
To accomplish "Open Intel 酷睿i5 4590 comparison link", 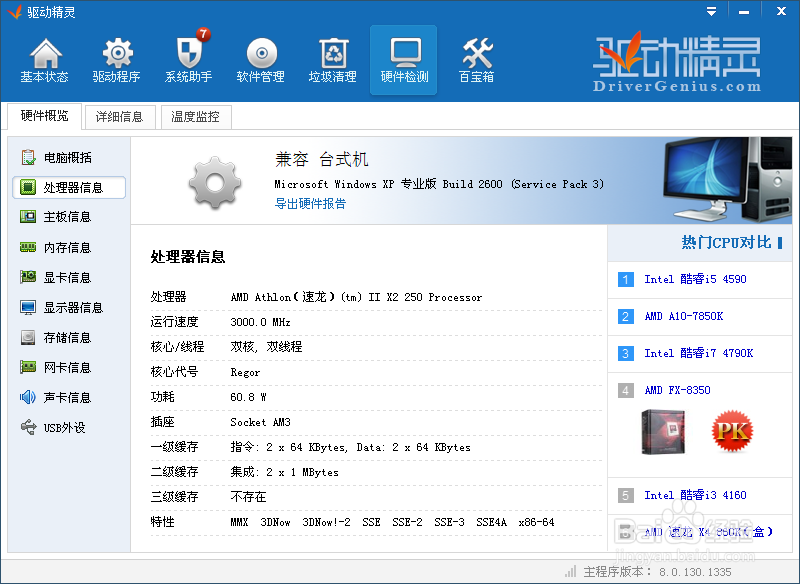I will [x=695, y=279].
